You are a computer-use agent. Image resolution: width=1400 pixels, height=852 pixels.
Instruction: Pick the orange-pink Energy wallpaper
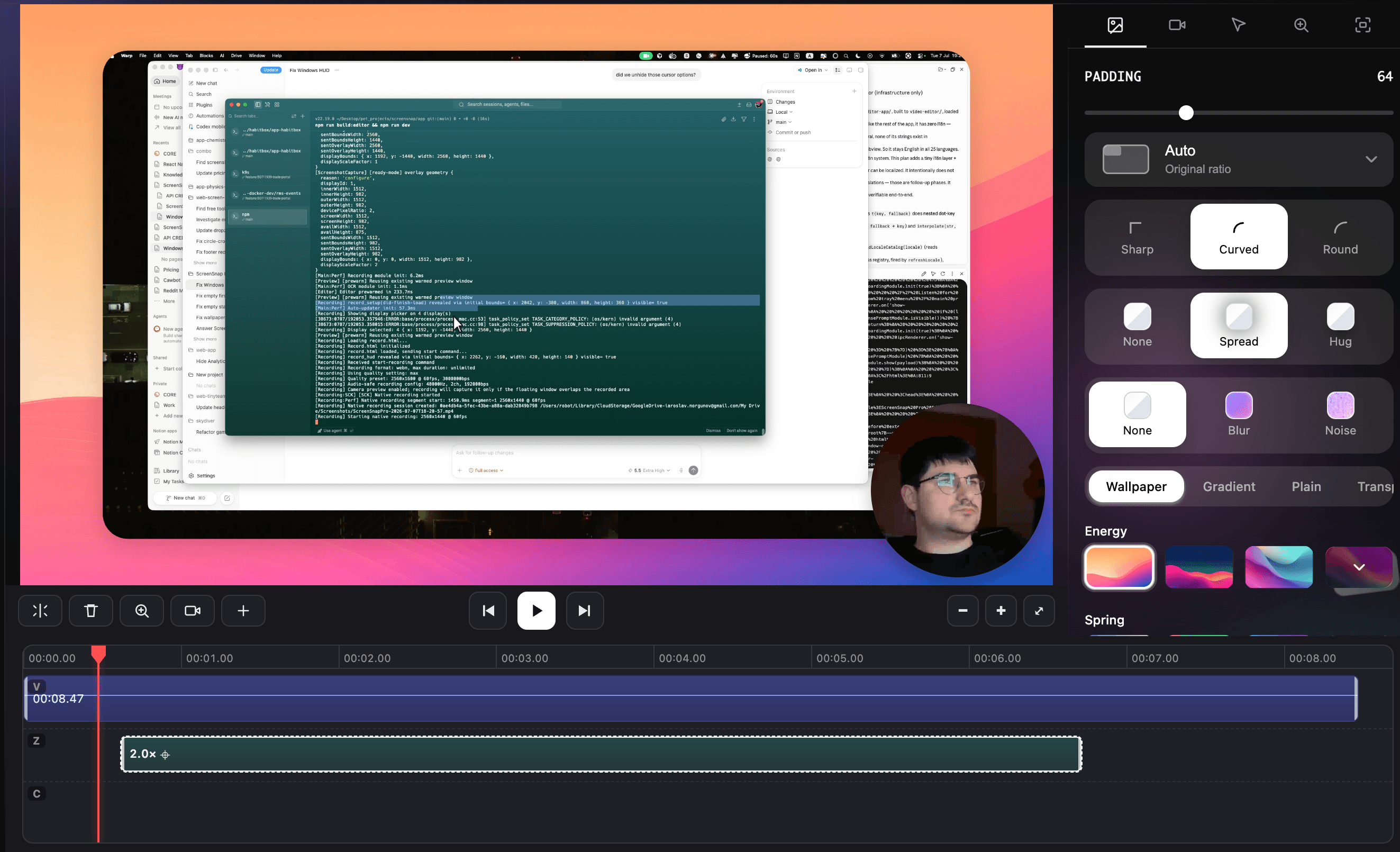point(1119,567)
